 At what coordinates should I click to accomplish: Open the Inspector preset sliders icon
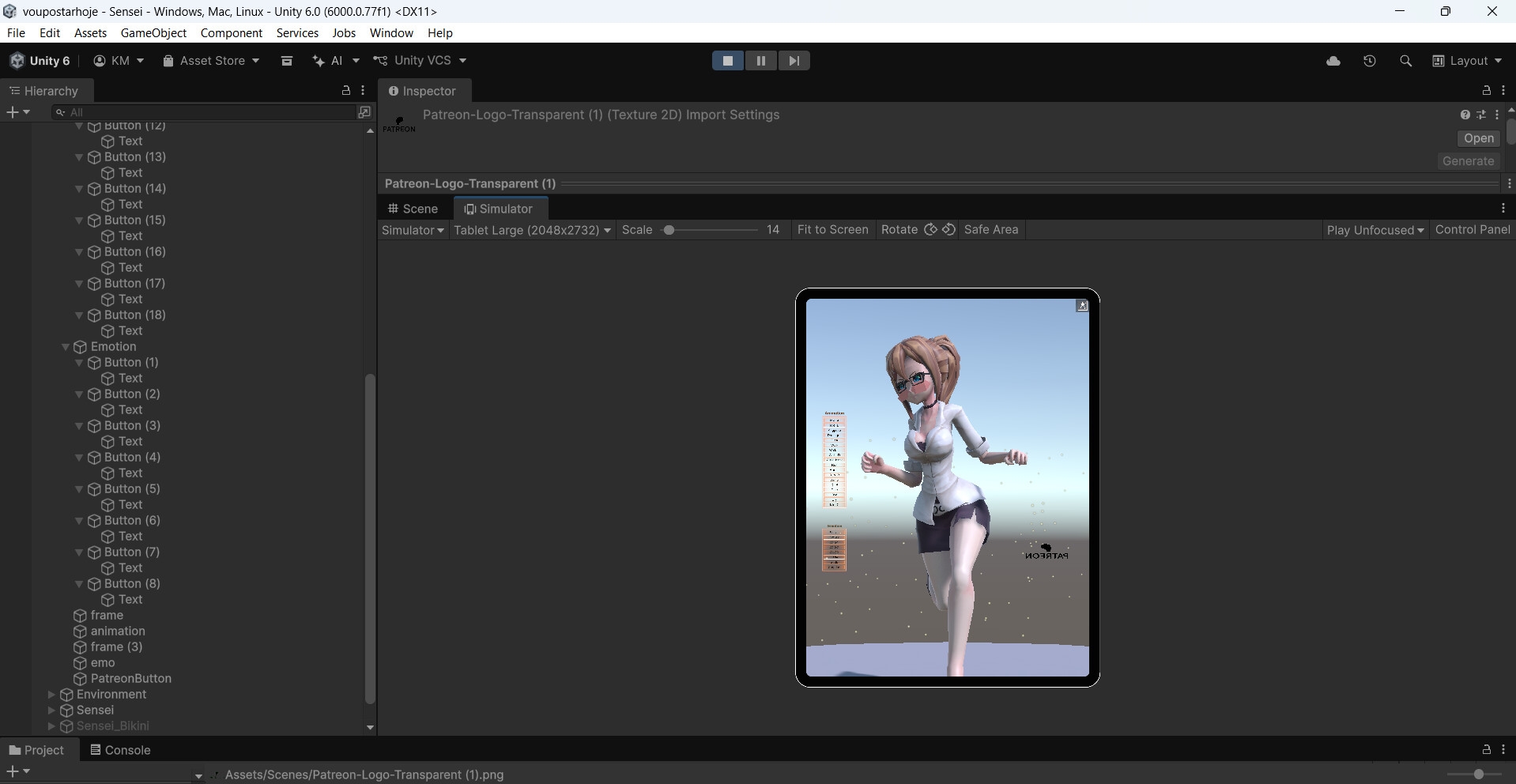coord(1481,115)
